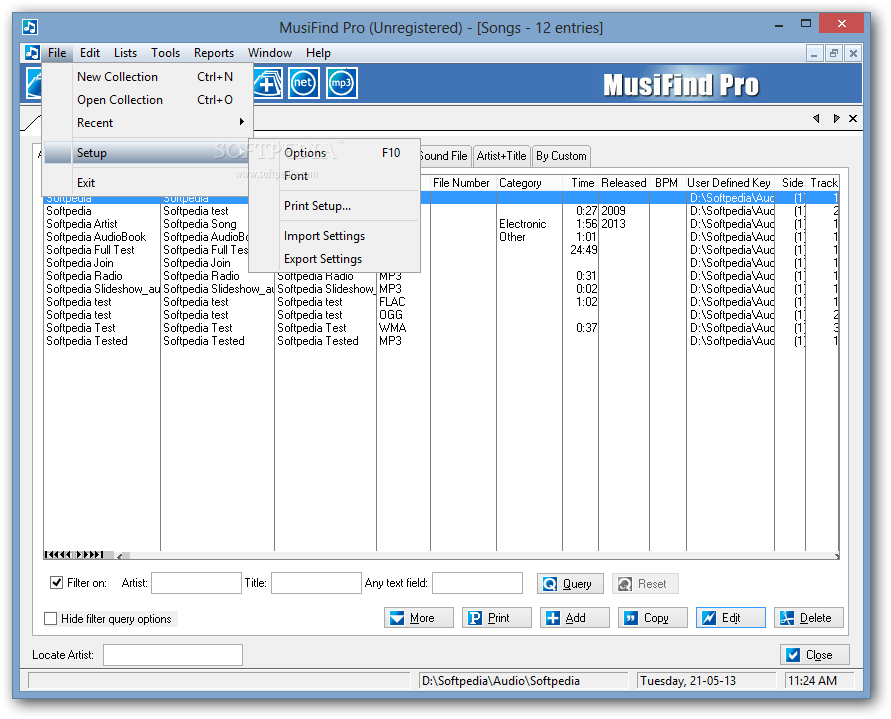Click the next tab arrow in tab strip
Screen dimensions: 891x719
(836, 118)
